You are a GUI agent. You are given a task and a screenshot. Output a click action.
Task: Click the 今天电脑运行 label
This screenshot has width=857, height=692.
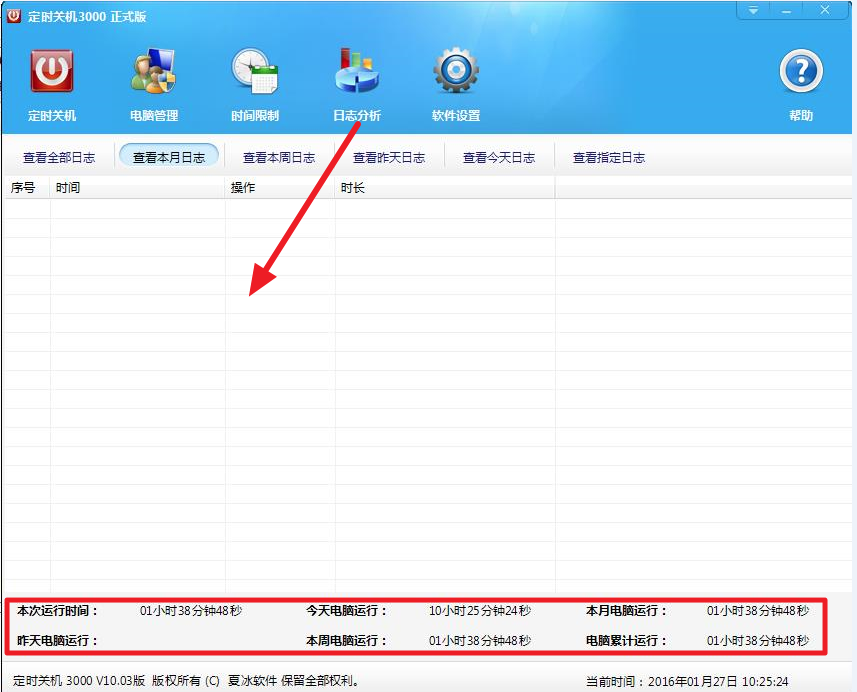[x=347, y=611]
